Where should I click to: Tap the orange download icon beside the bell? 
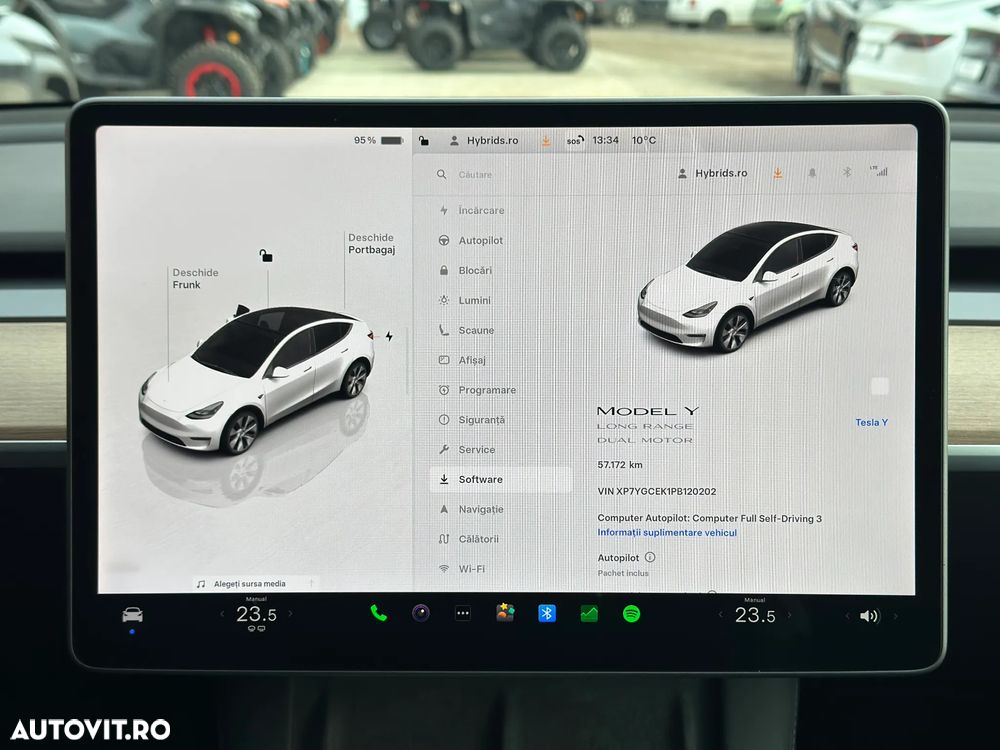coord(778,173)
